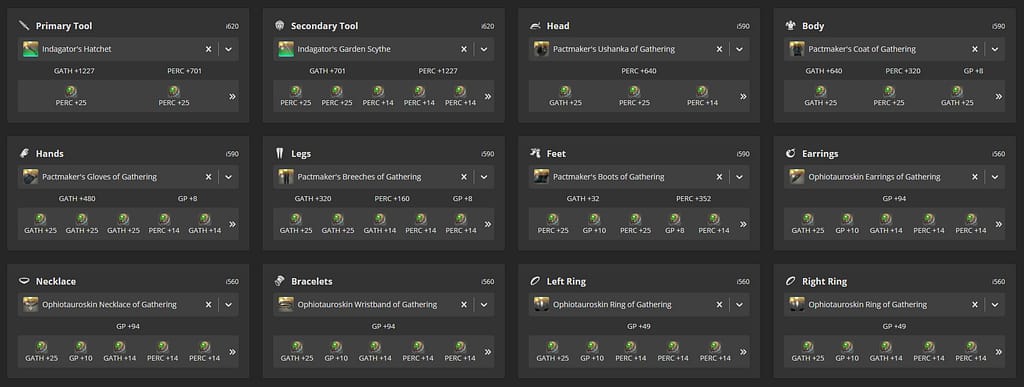Viewport: 1024px width, 387px height.
Task: Expand materia list in Secondary Tool card
Action: pyautogui.click(x=487, y=97)
